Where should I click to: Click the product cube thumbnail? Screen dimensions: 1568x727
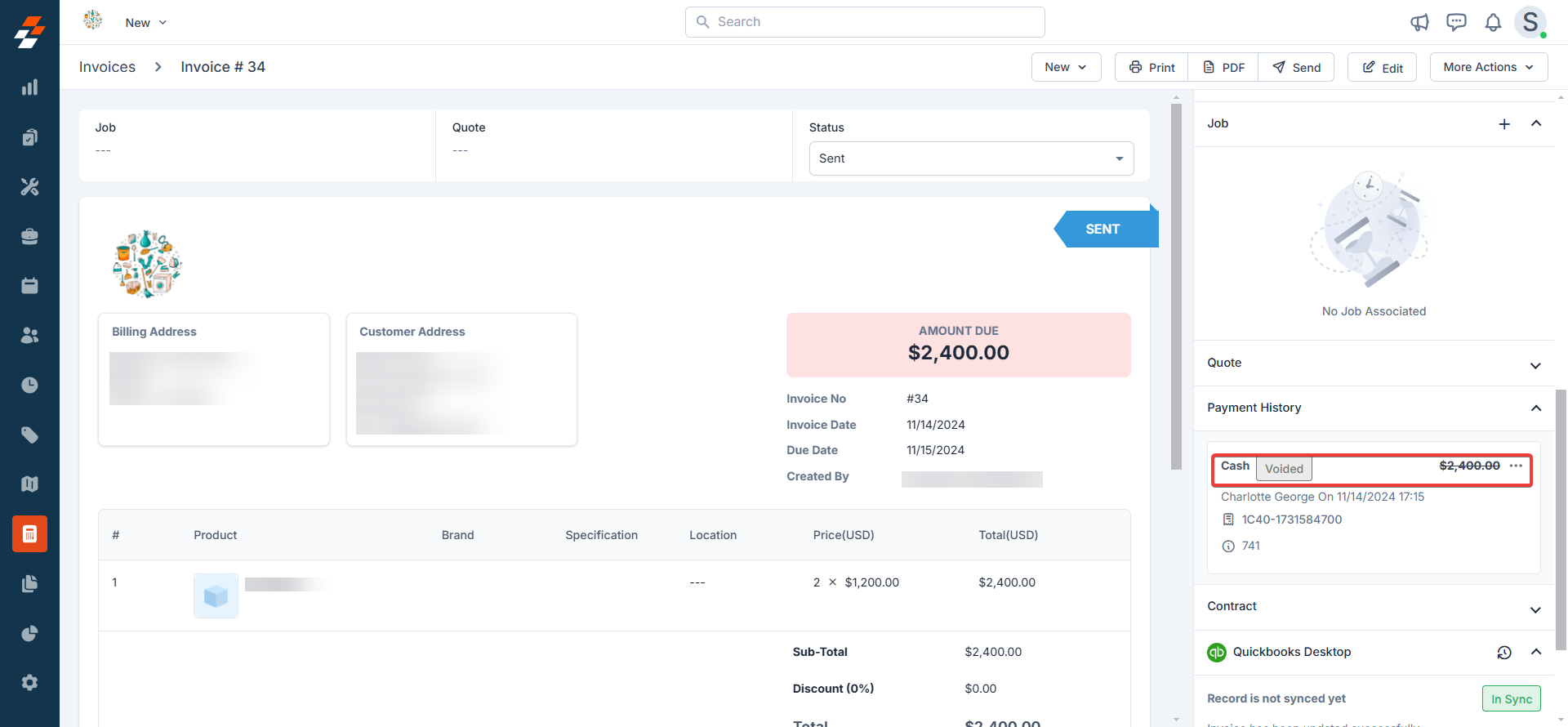pos(216,595)
